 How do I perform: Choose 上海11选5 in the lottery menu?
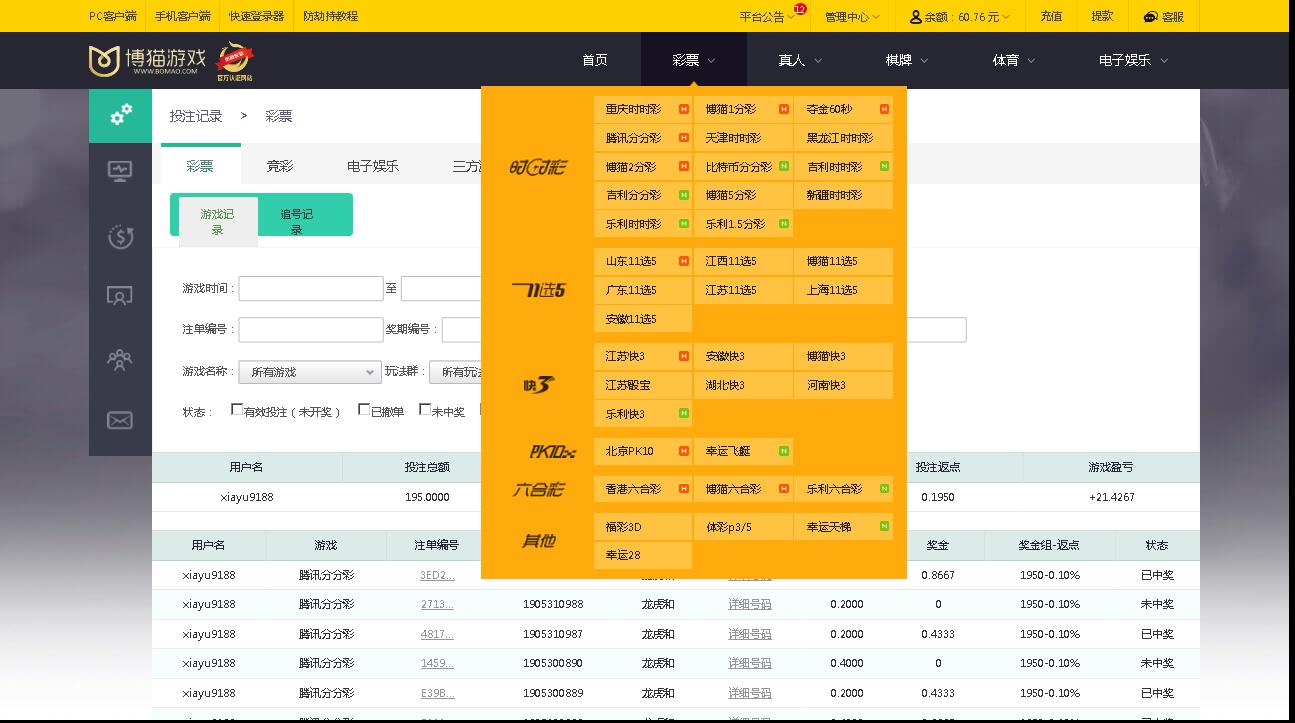843,290
